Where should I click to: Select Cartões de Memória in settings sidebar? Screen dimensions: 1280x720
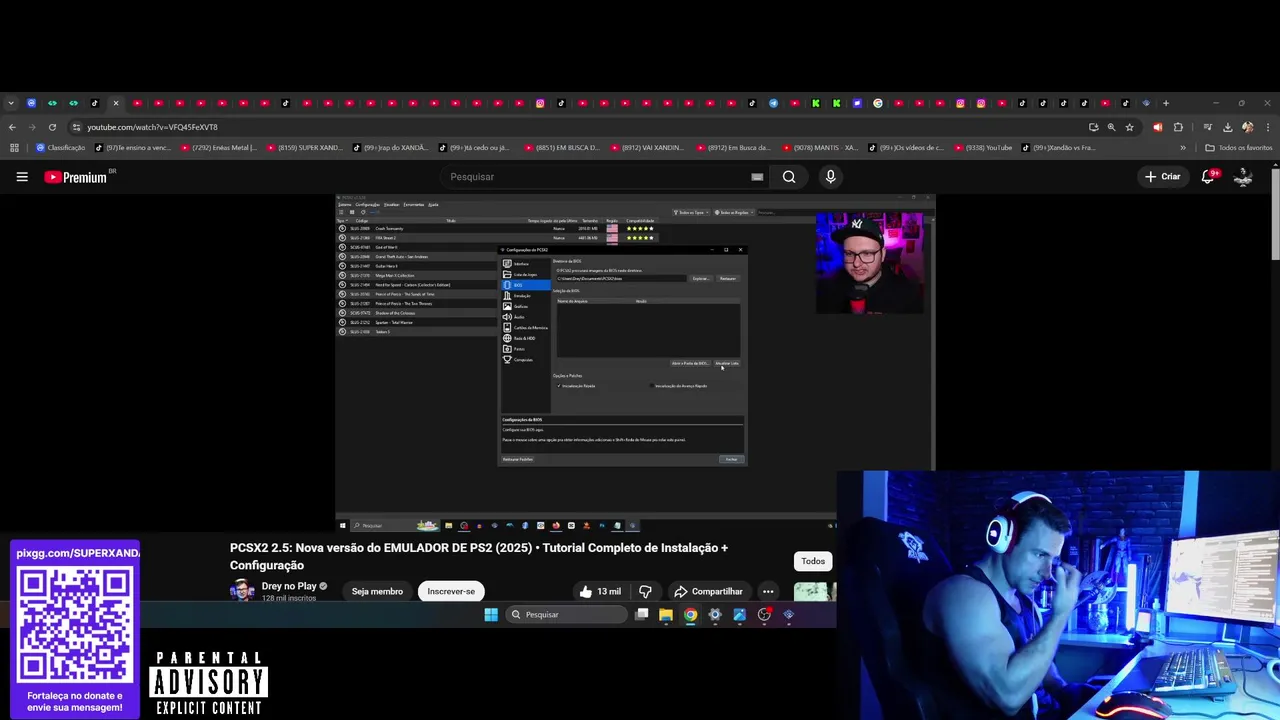pos(525,327)
